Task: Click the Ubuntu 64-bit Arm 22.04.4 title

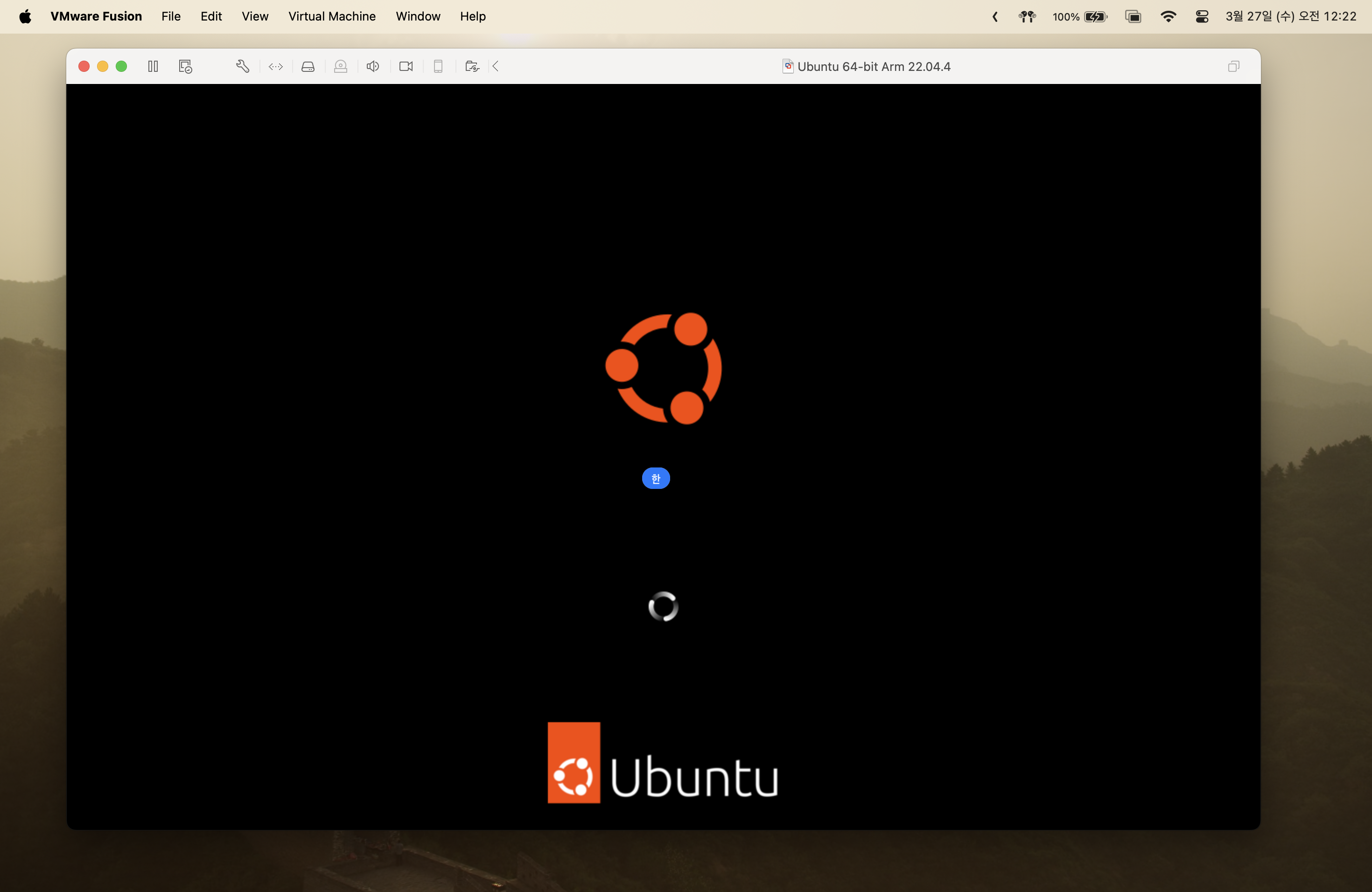Action: coord(874,66)
